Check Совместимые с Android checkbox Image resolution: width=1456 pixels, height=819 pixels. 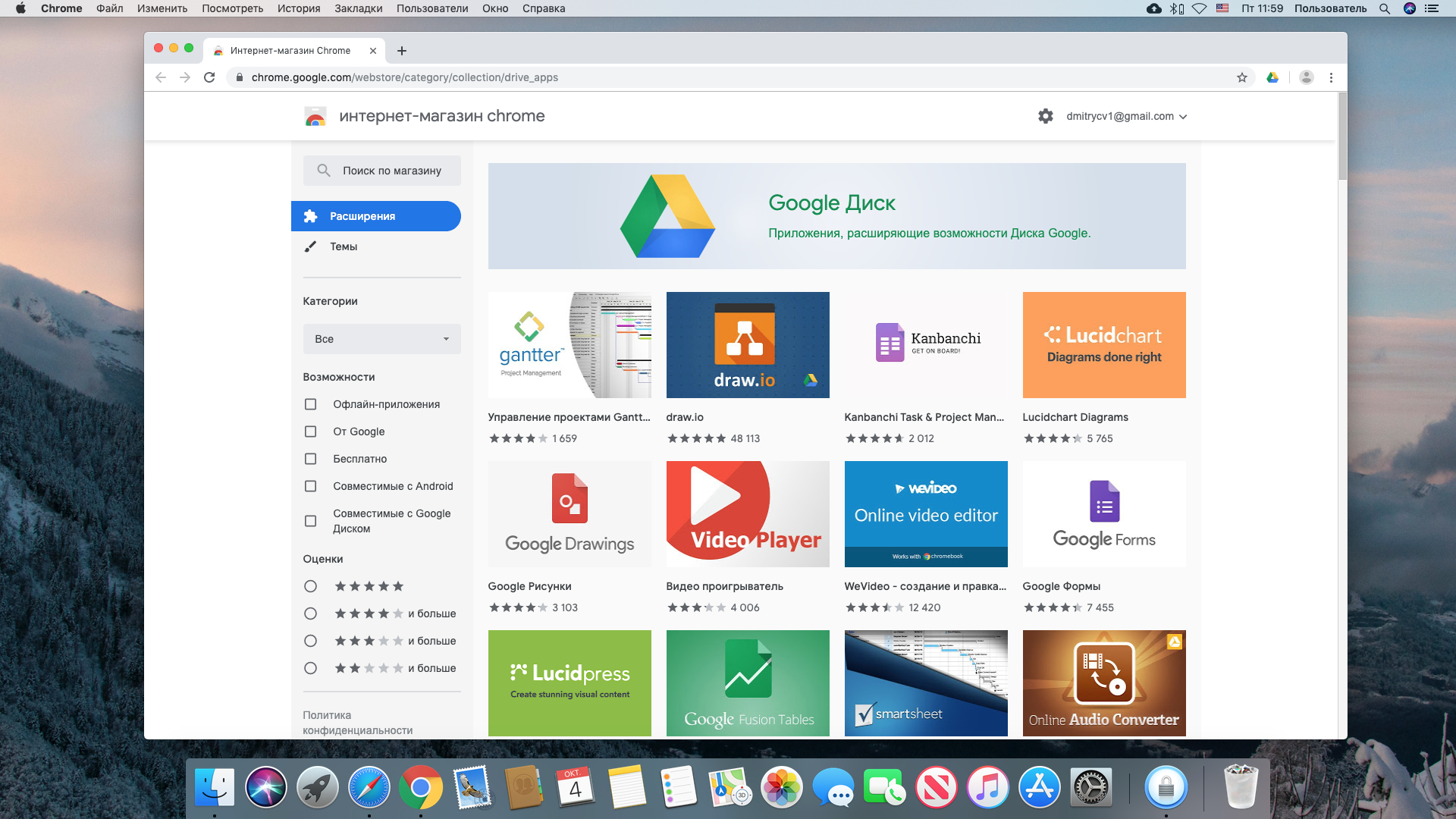pyautogui.click(x=310, y=486)
